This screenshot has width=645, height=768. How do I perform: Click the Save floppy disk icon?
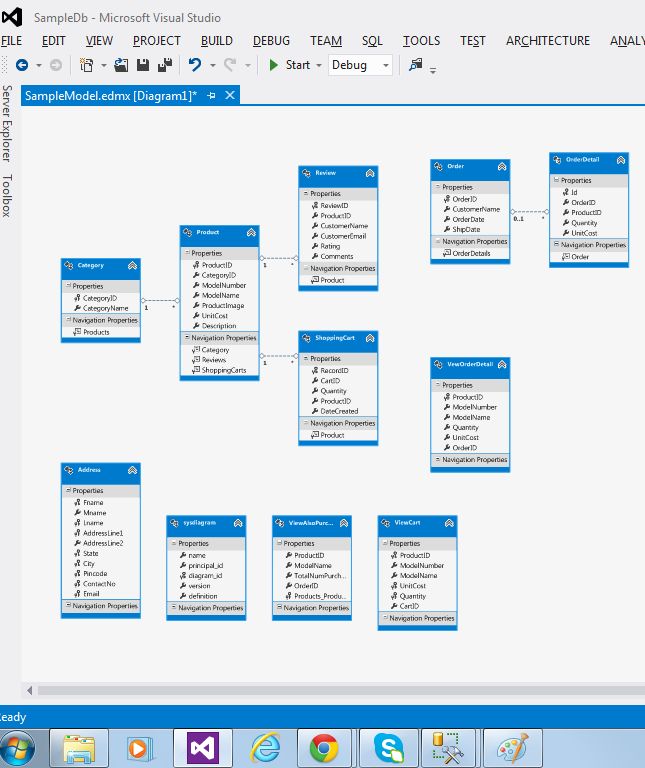tap(143, 65)
